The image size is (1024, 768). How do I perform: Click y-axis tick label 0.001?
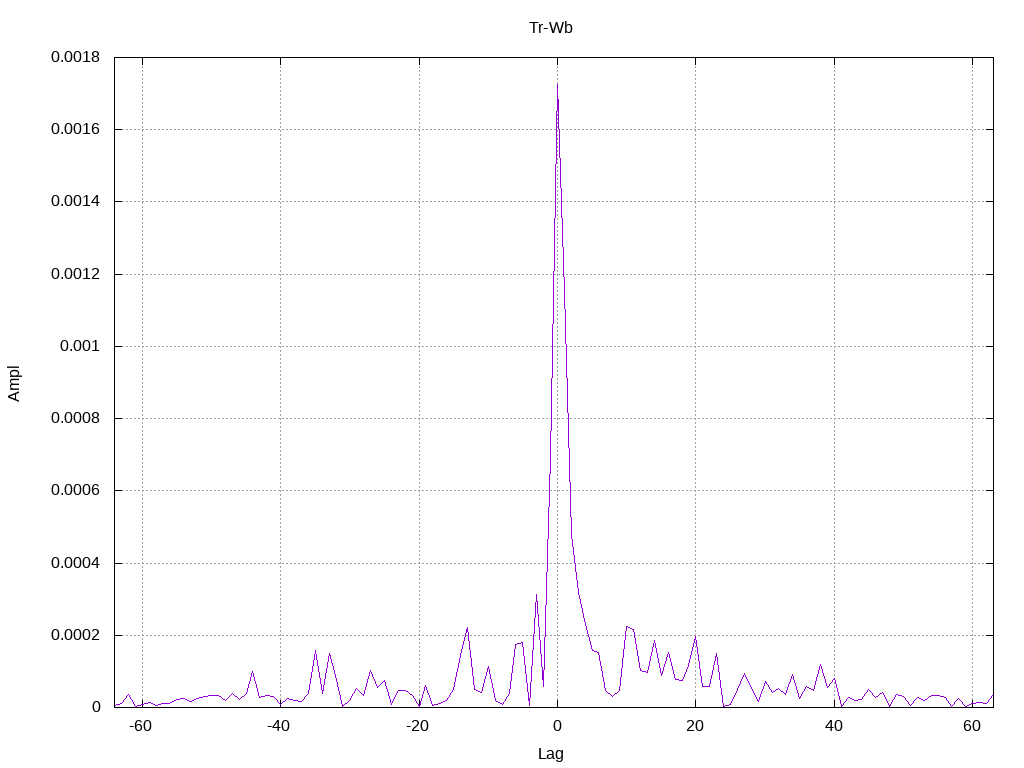[x=80, y=346]
